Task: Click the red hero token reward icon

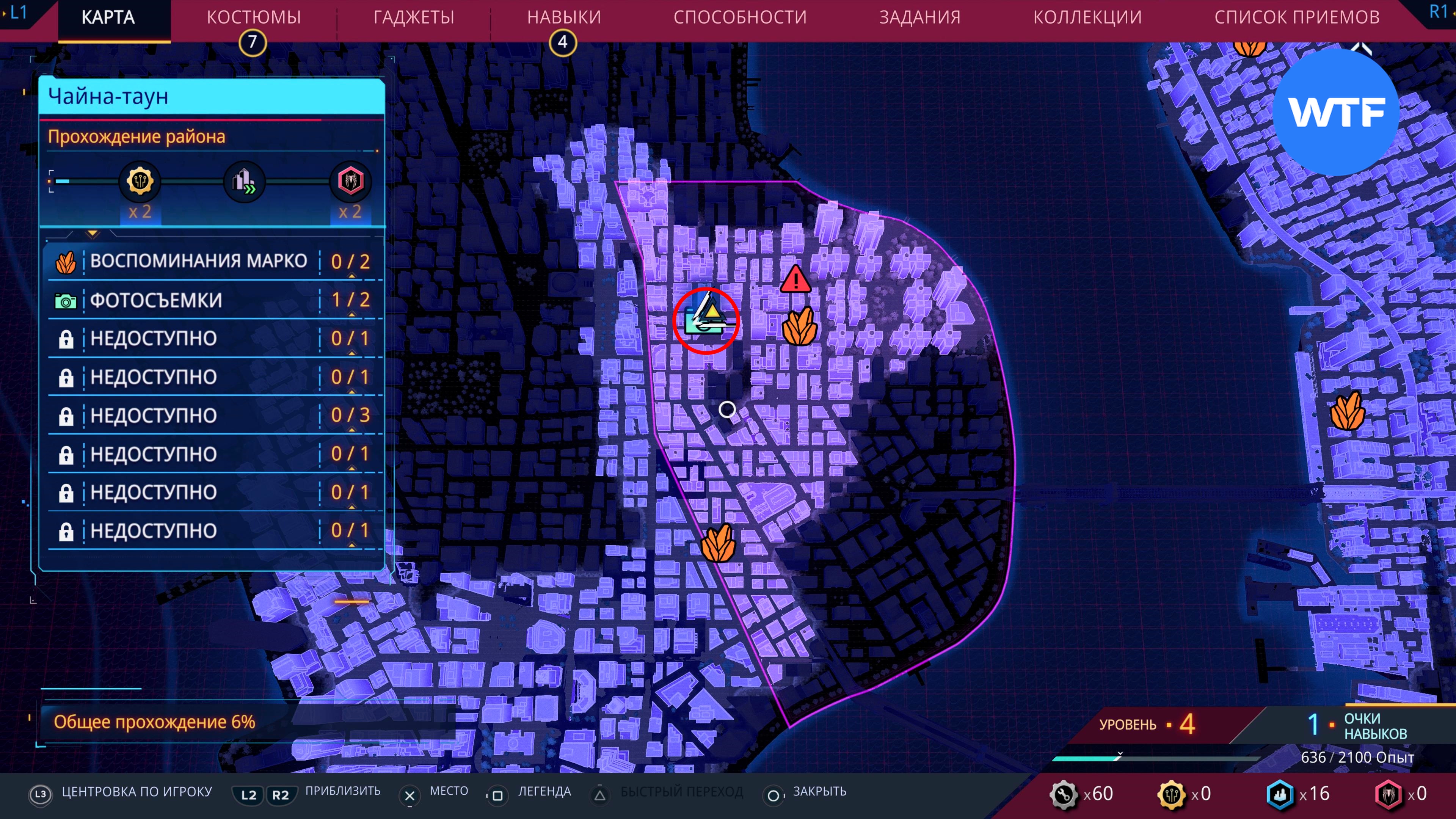Action: (x=350, y=181)
